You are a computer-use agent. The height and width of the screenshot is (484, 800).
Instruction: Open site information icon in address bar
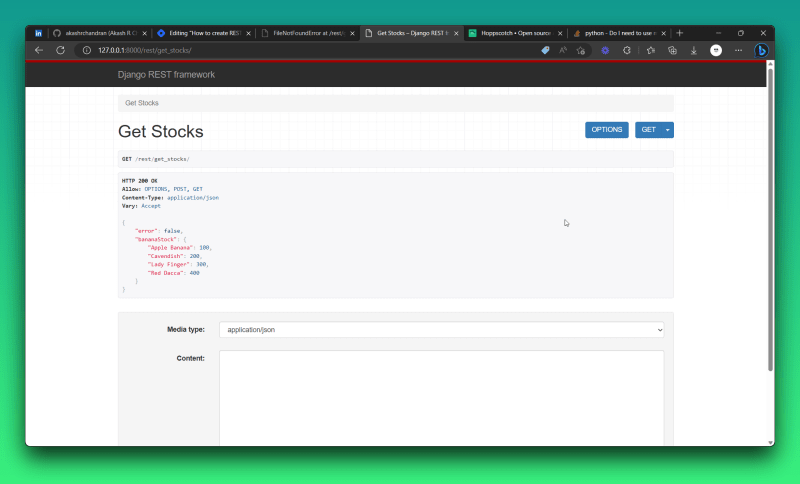[87, 50]
